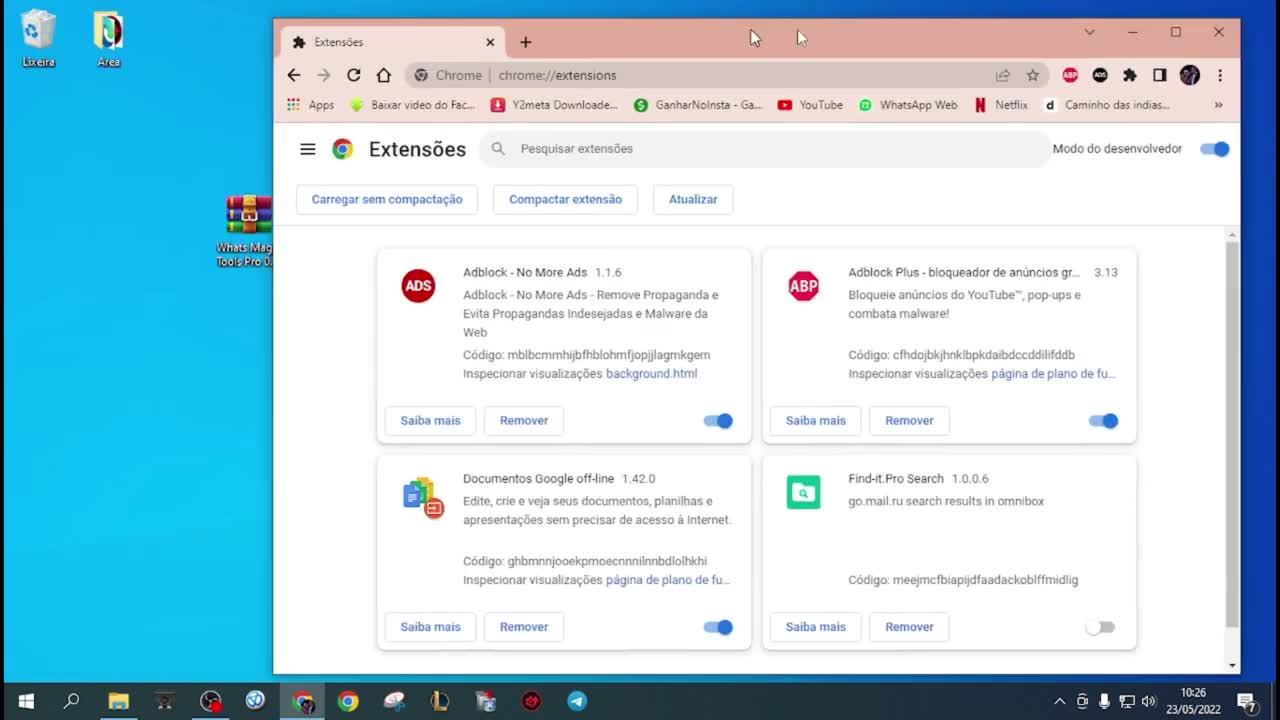Open File Explorer from the taskbar

118,701
